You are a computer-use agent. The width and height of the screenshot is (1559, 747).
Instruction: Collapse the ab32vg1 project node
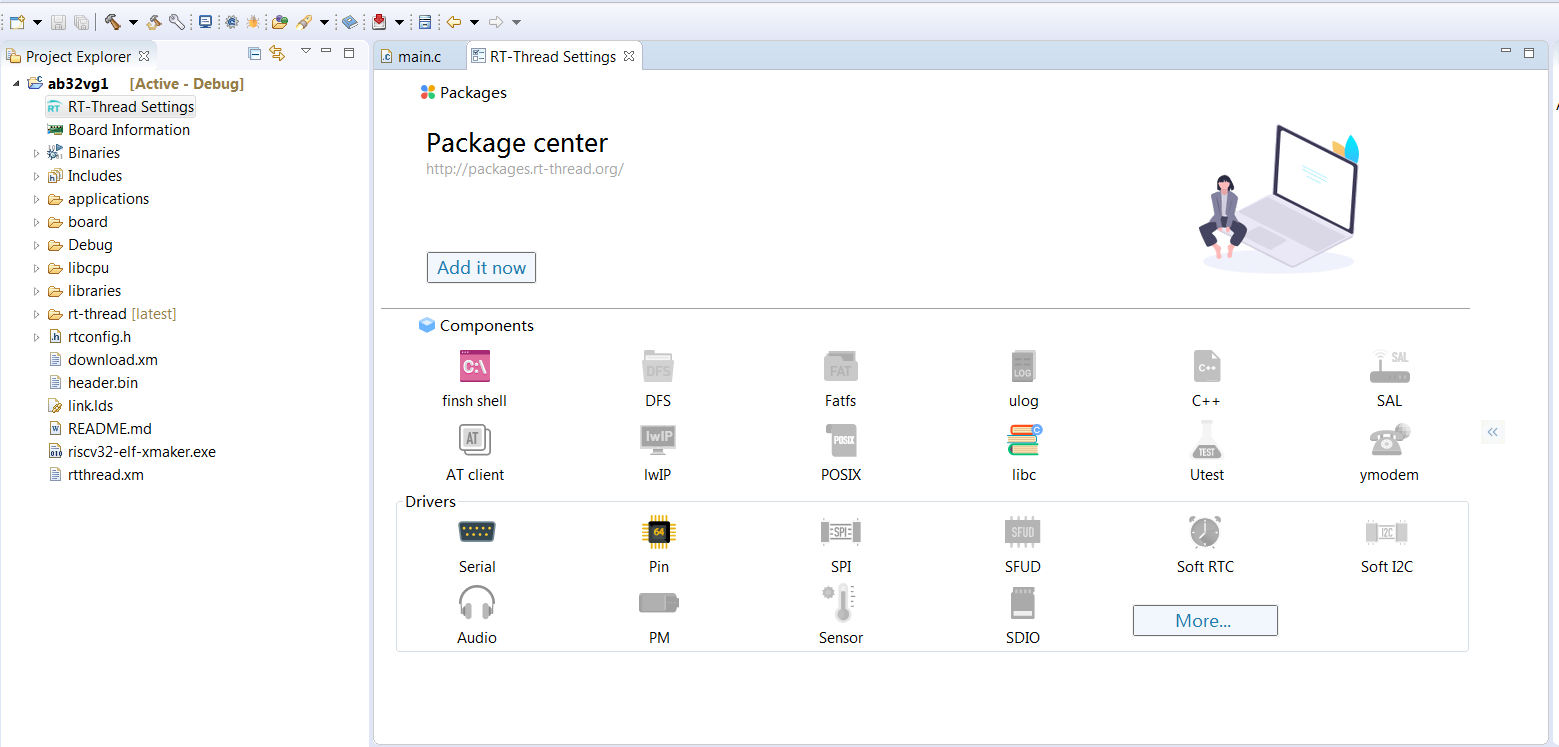click(x=16, y=84)
